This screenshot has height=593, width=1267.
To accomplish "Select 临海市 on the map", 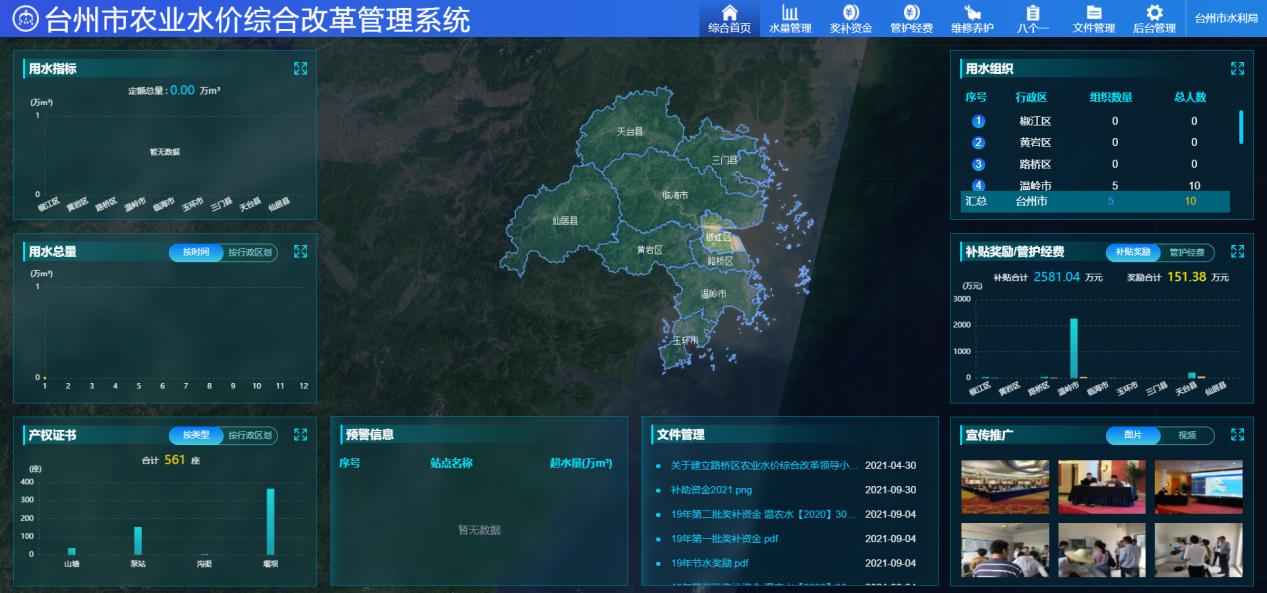I will pos(675,195).
